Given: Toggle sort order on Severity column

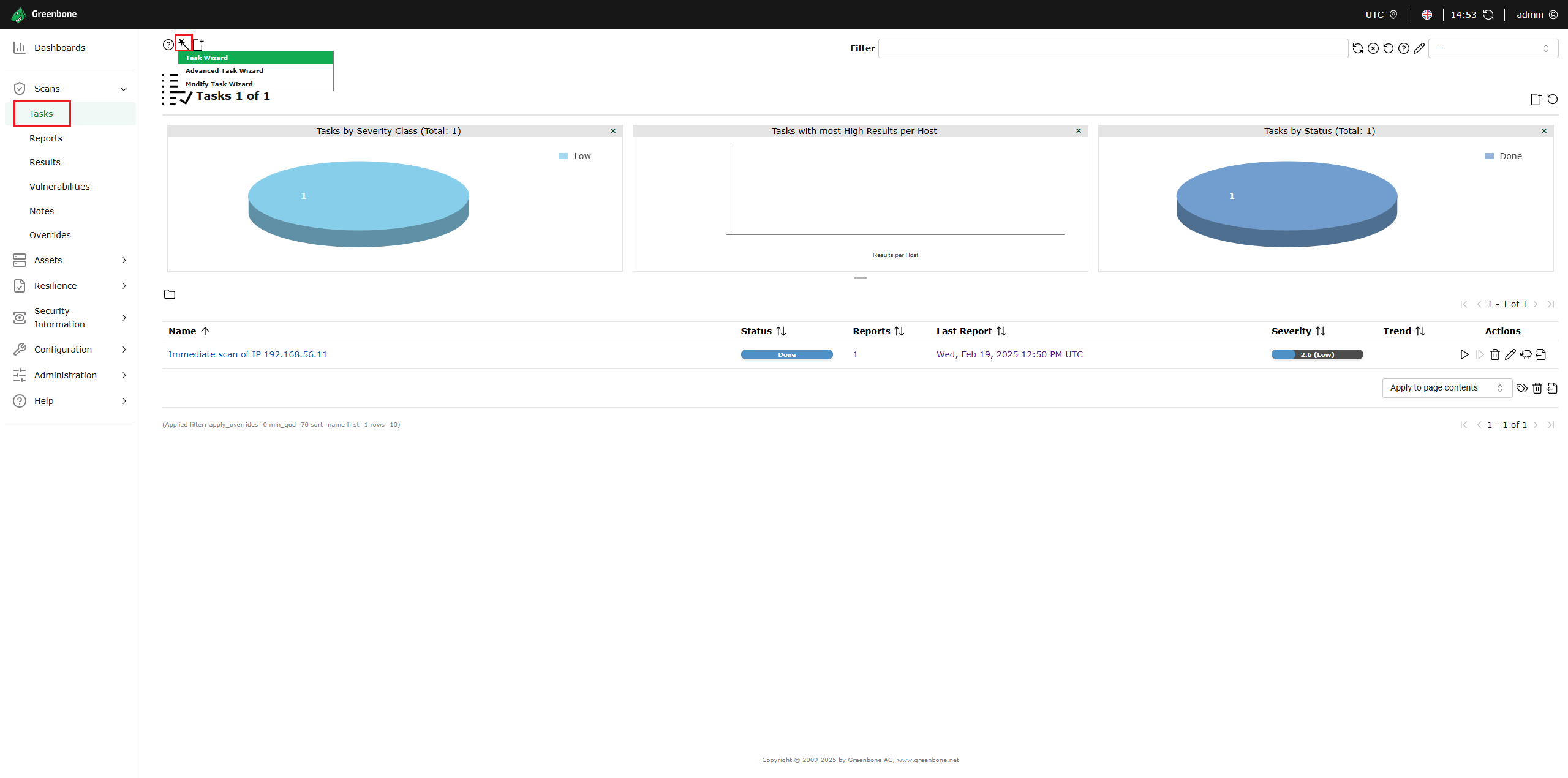Looking at the screenshot, I should pyautogui.click(x=1321, y=331).
